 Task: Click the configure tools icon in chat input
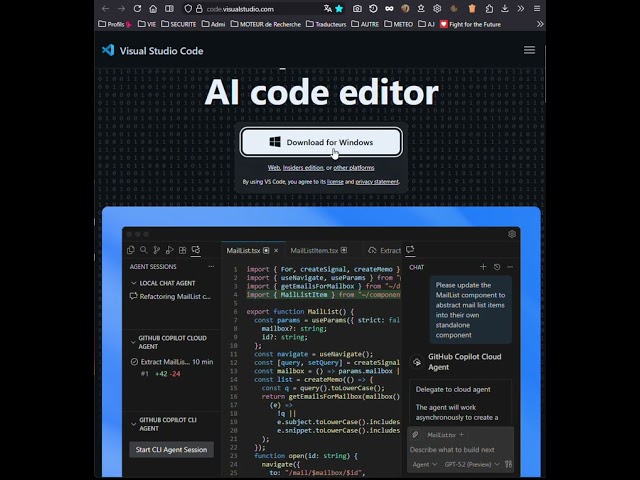click(x=509, y=464)
